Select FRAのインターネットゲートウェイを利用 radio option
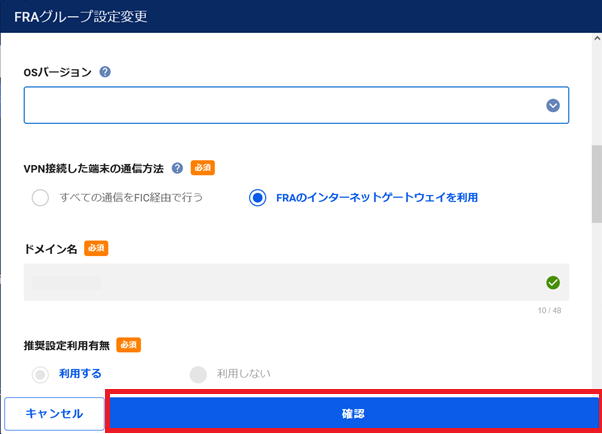Image resolution: width=602 pixels, height=434 pixels. pos(257,198)
